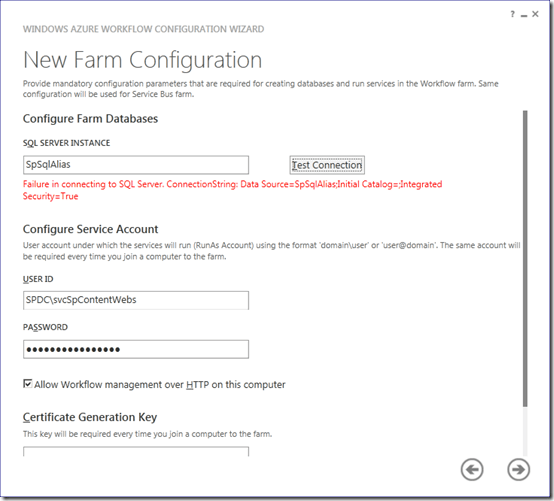This screenshot has height=501, width=554.
Task: Click the Certificate Generation Key heading
Action: [90, 417]
